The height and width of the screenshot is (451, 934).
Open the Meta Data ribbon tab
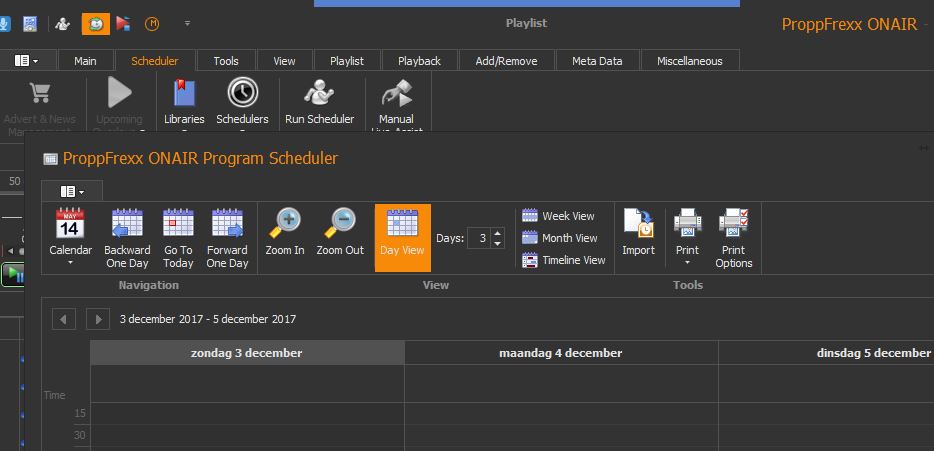(x=597, y=61)
